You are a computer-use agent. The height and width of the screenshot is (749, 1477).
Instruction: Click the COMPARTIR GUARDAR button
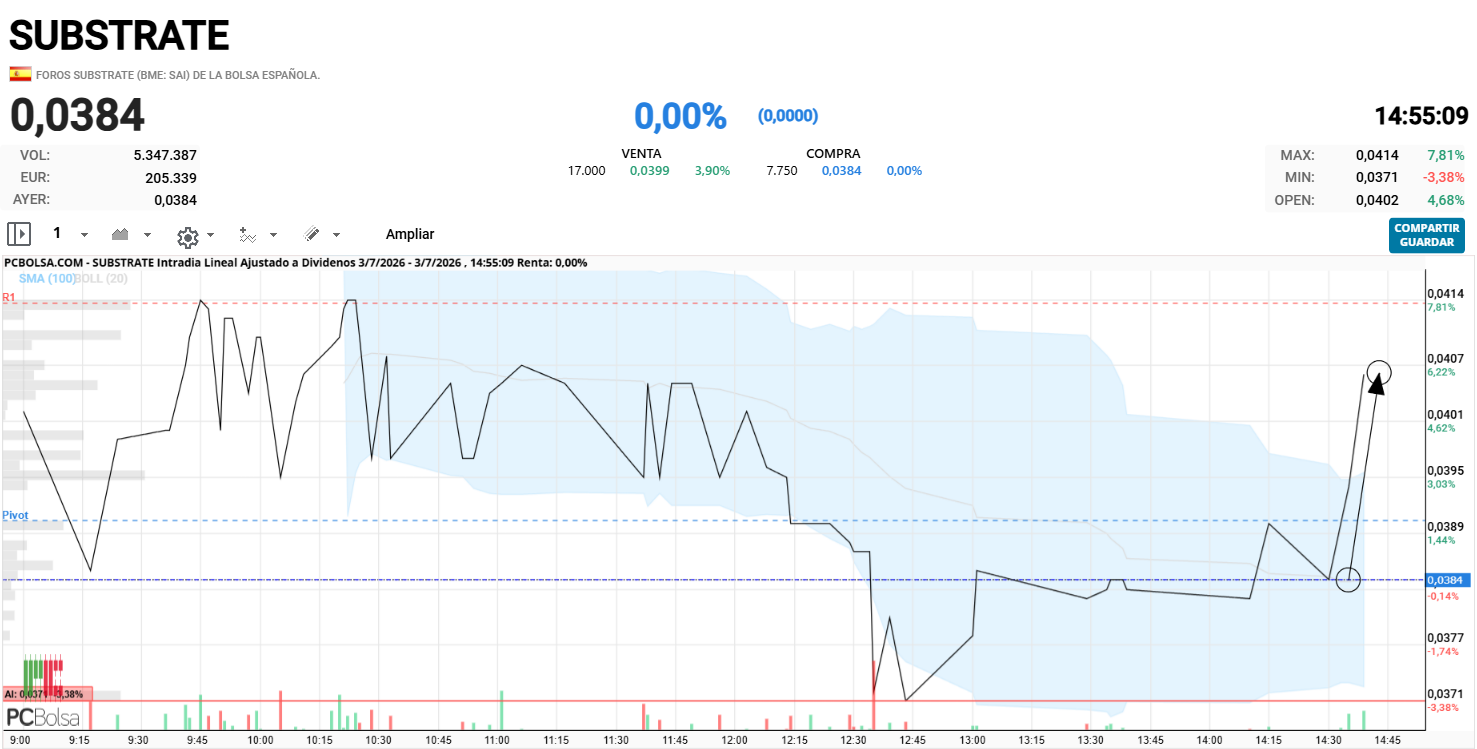pyautogui.click(x=1427, y=235)
